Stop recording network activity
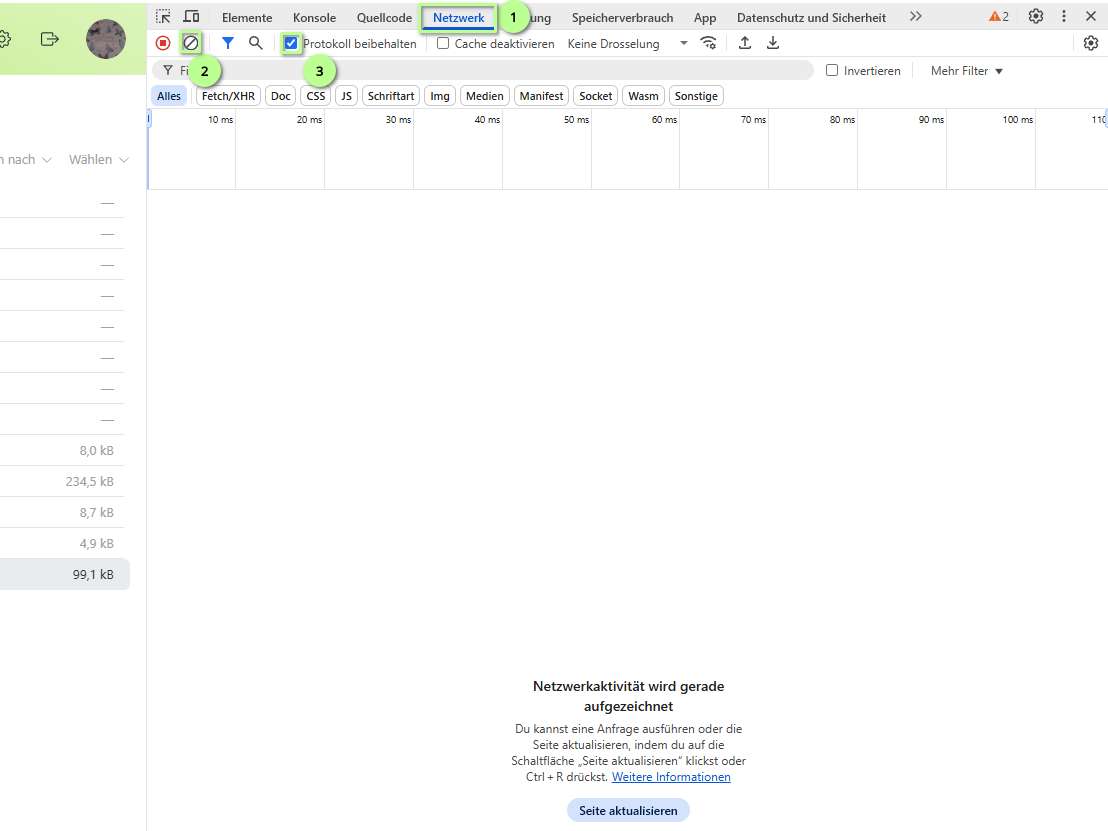 point(163,43)
